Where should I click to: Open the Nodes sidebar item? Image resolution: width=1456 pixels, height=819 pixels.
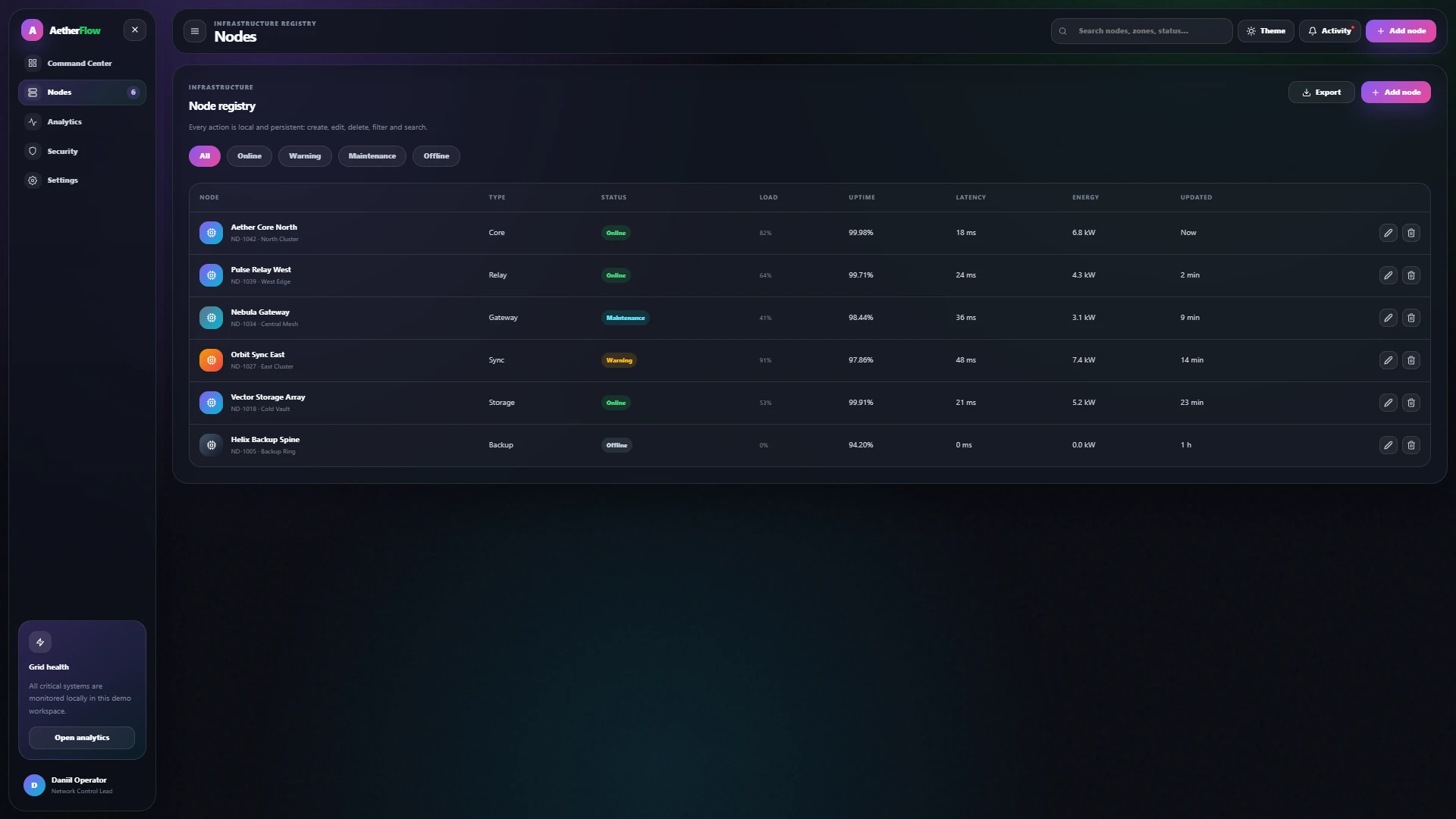click(x=82, y=93)
